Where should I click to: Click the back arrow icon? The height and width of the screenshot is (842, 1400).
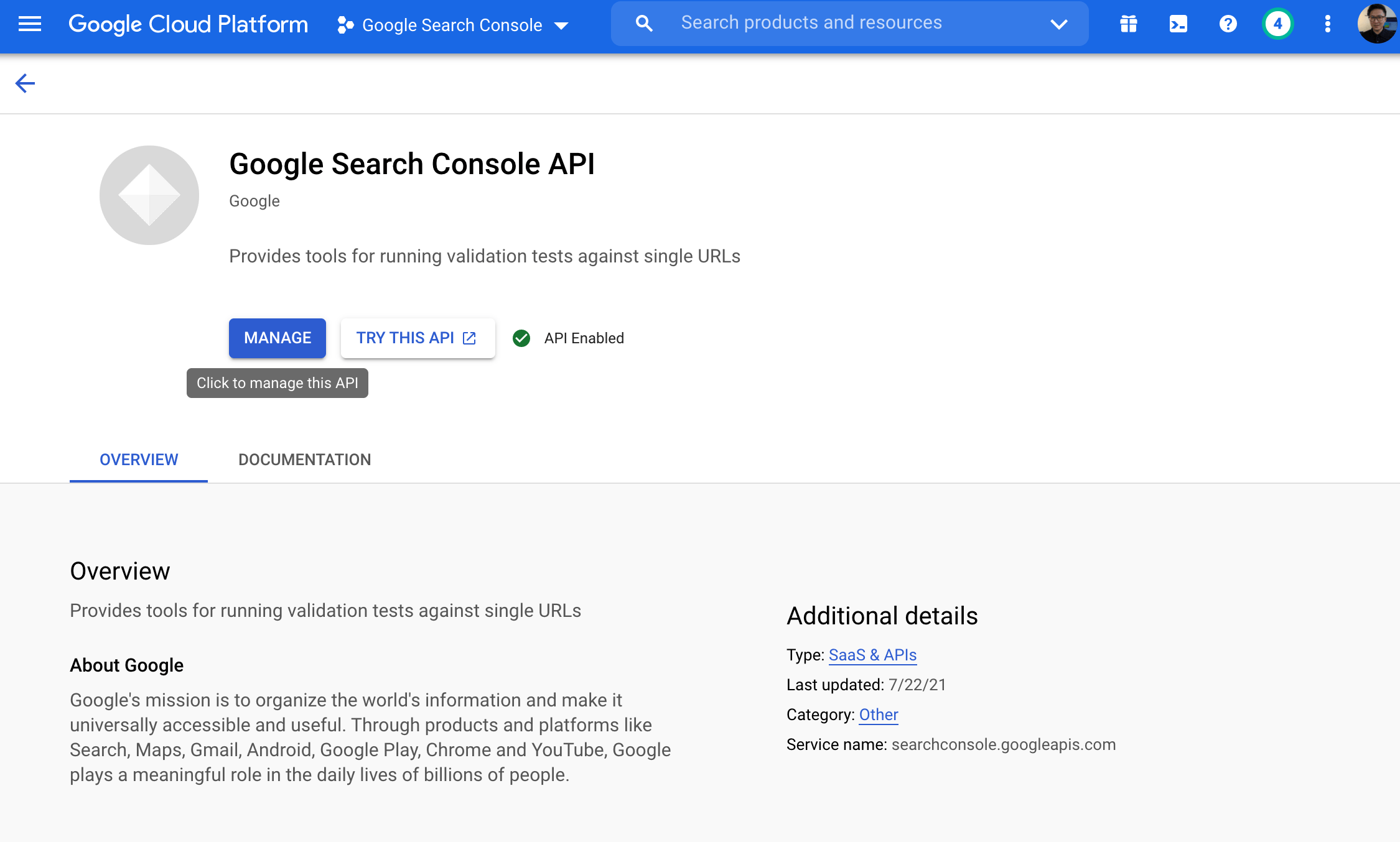(x=25, y=83)
